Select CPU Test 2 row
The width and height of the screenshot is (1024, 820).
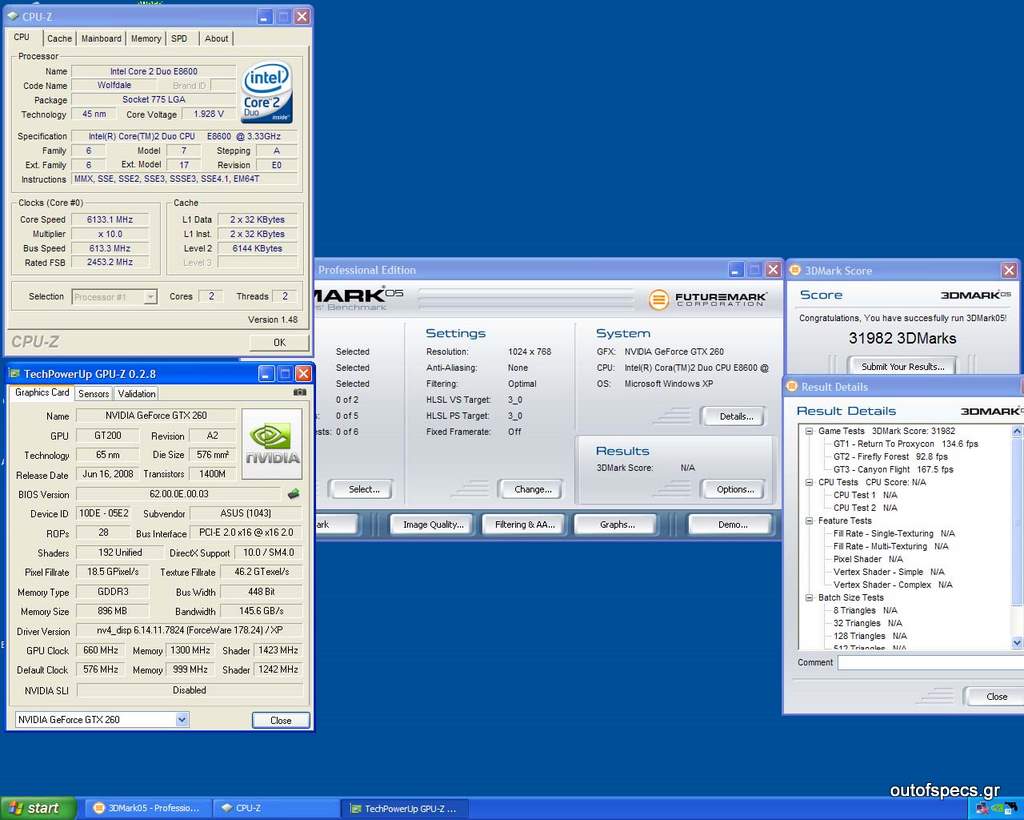[x=865, y=508]
